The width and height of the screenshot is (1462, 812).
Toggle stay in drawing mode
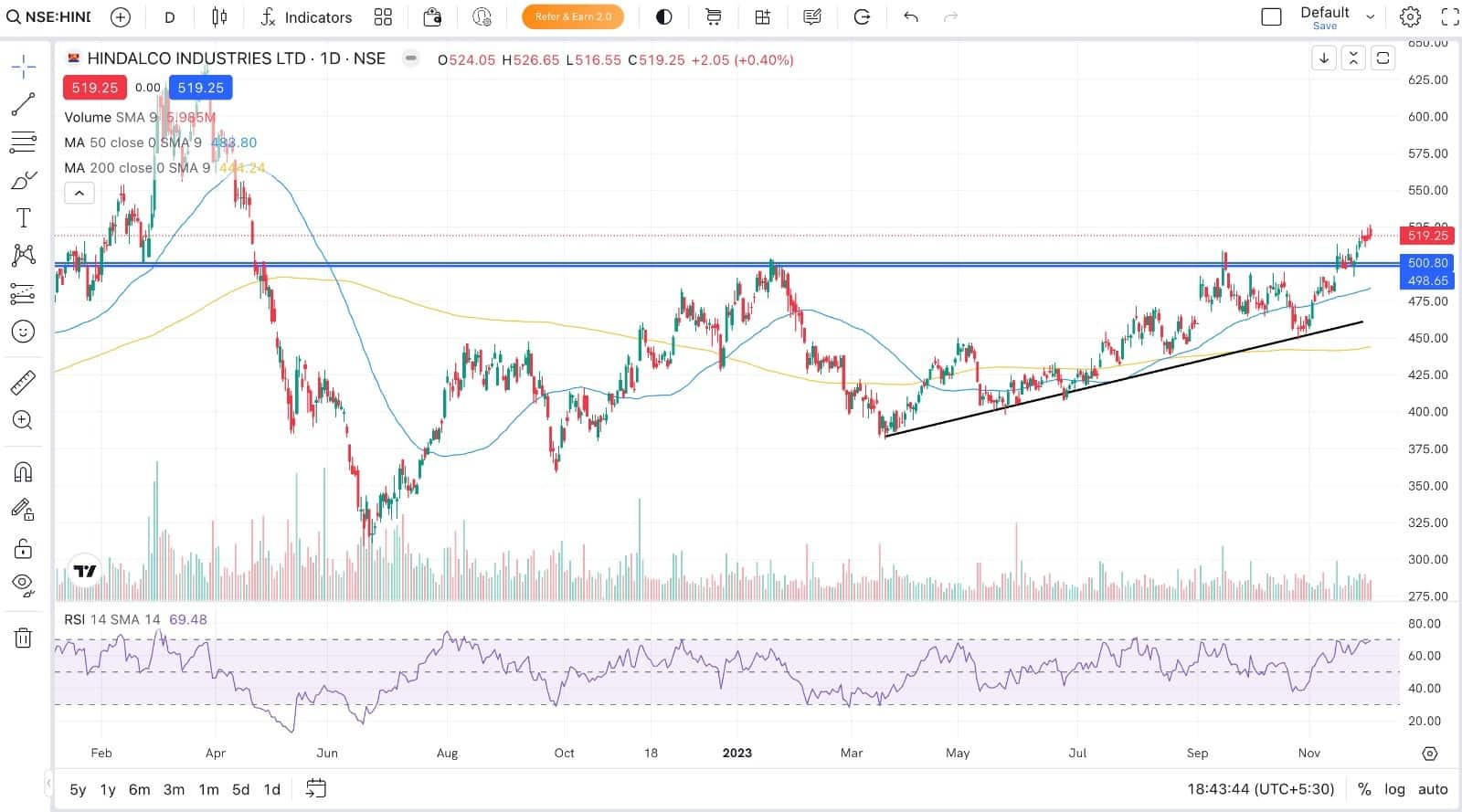(x=24, y=510)
